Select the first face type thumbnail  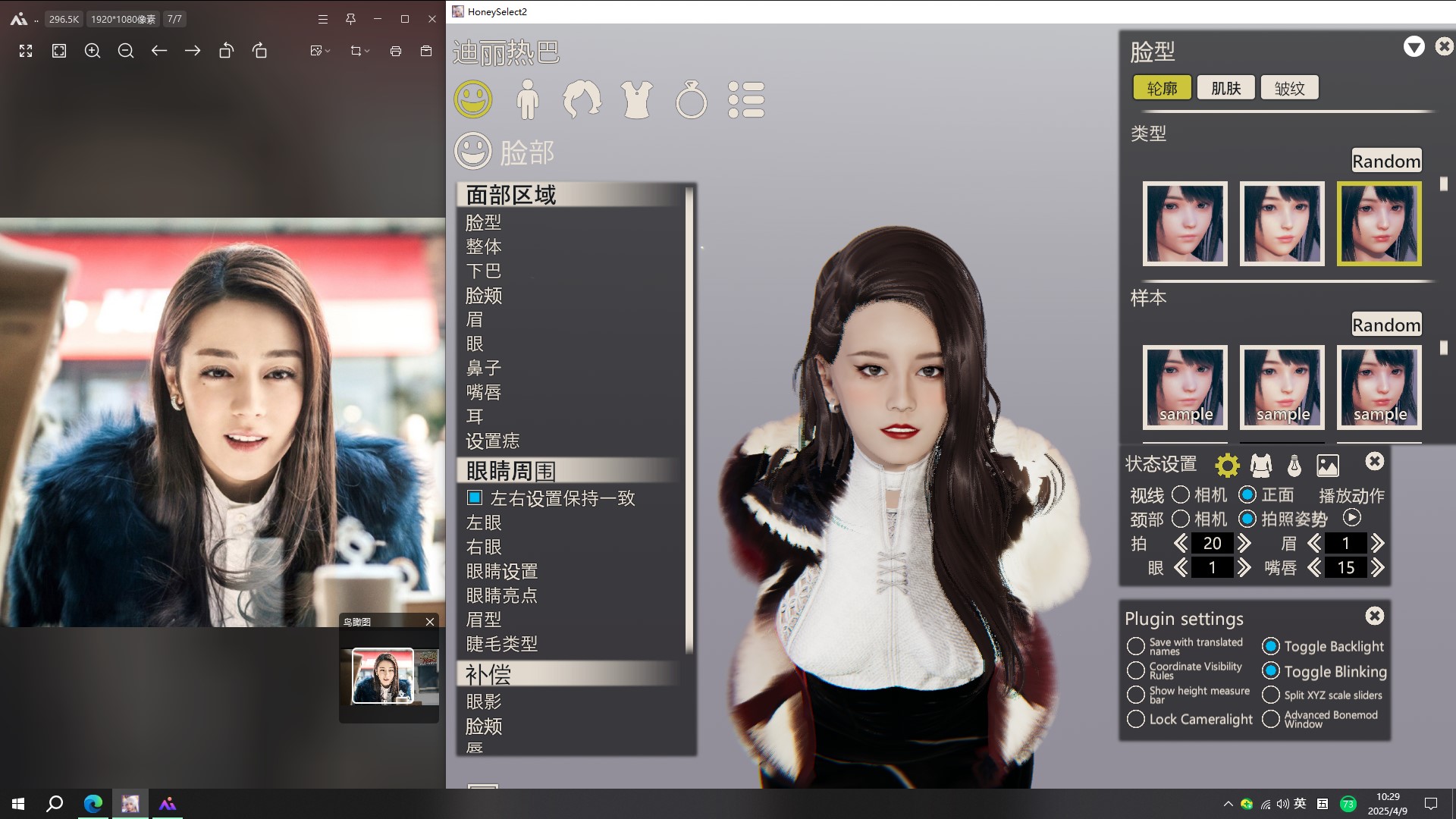[1185, 224]
